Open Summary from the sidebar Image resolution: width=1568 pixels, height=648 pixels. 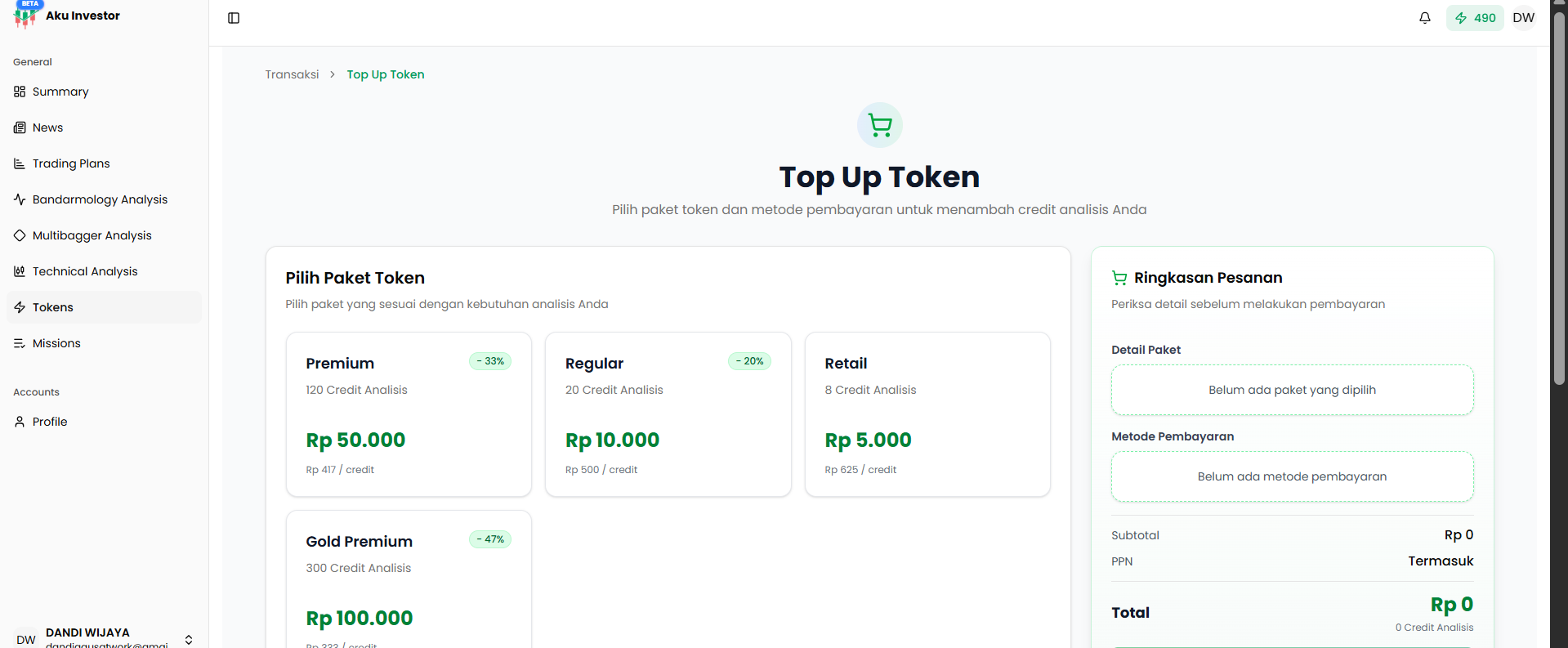point(60,92)
